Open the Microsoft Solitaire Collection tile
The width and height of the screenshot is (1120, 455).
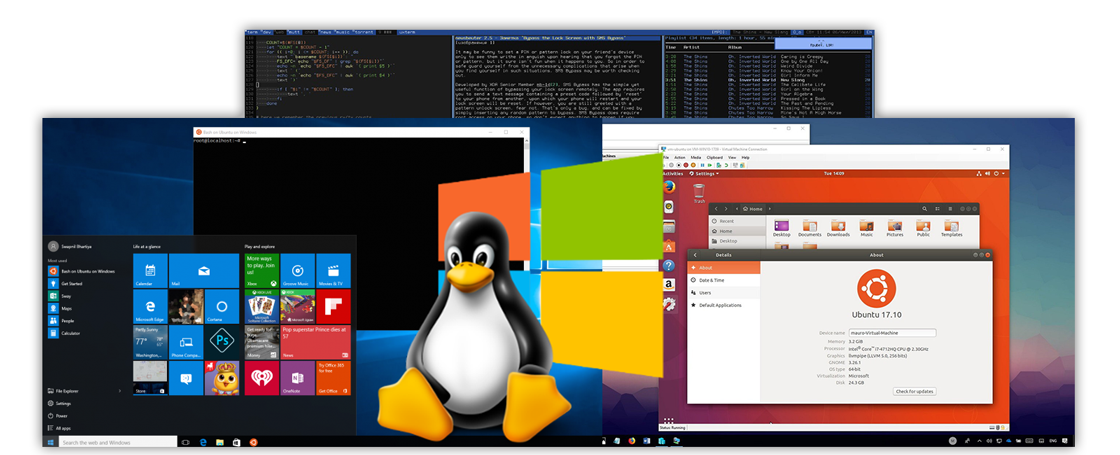[261, 306]
